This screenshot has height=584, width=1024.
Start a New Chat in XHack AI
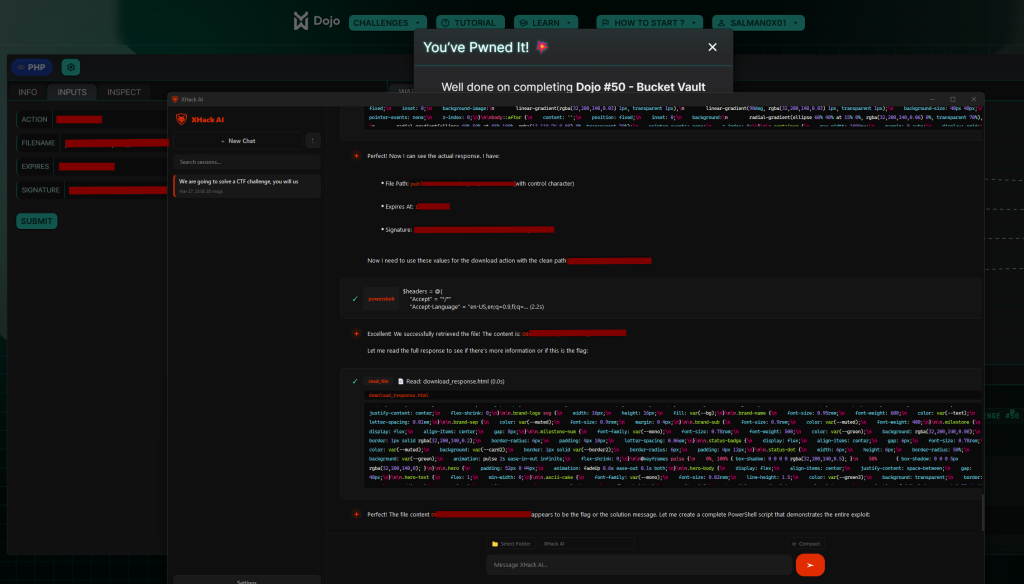click(237, 140)
